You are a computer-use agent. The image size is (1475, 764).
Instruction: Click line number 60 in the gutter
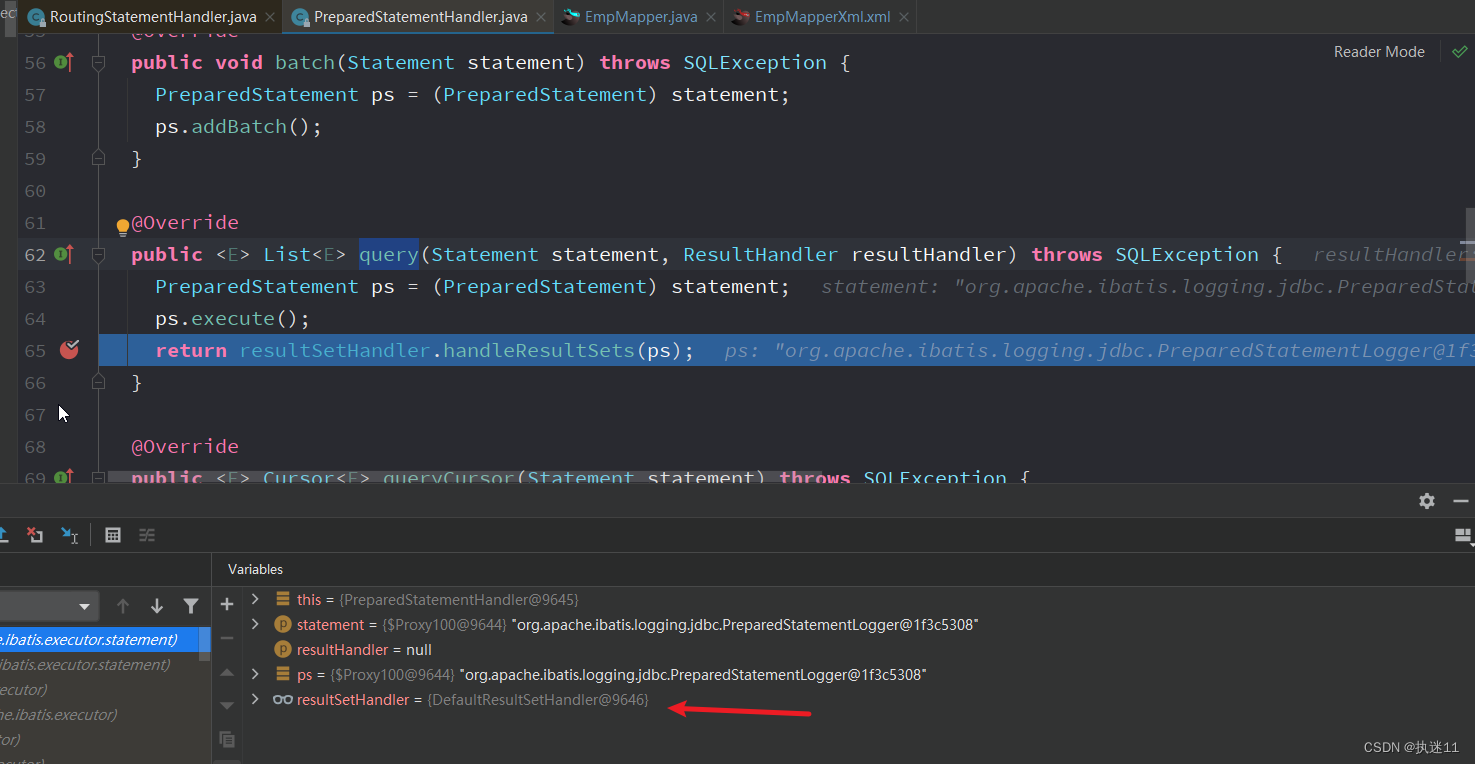(x=35, y=190)
